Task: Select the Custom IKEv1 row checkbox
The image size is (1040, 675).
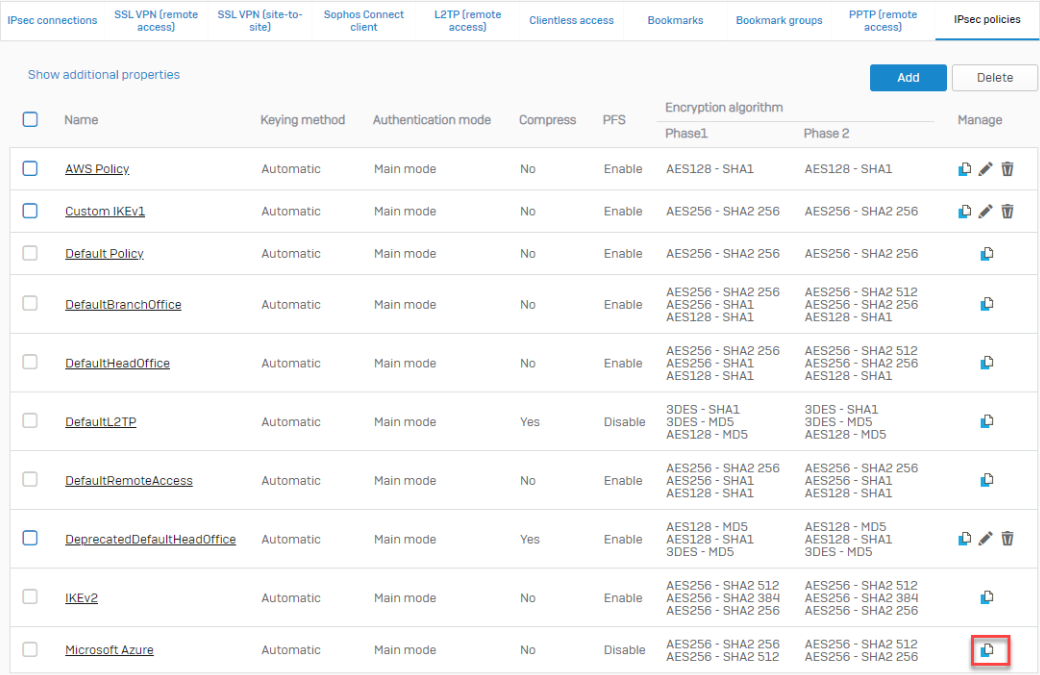Action: tap(30, 211)
